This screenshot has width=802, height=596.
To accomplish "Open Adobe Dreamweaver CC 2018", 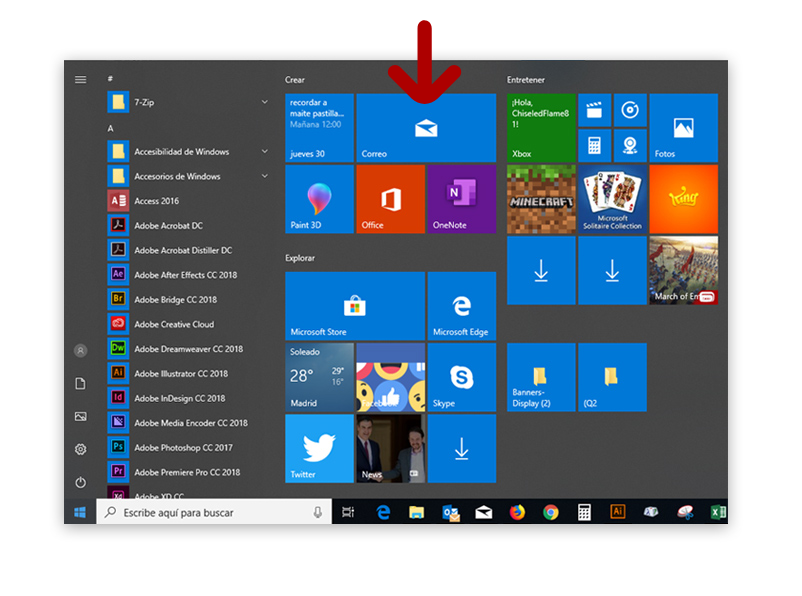I will [x=188, y=348].
